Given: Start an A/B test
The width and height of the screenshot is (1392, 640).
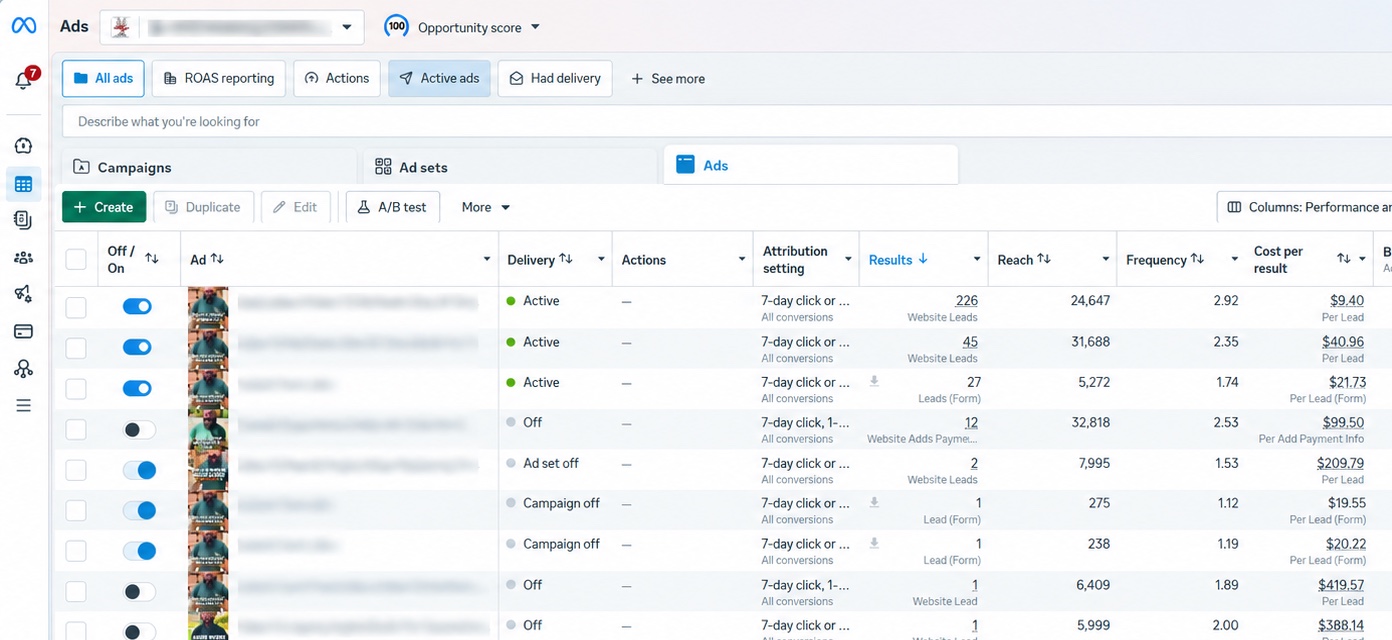Looking at the screenshot, I should [x=392, y=207].
